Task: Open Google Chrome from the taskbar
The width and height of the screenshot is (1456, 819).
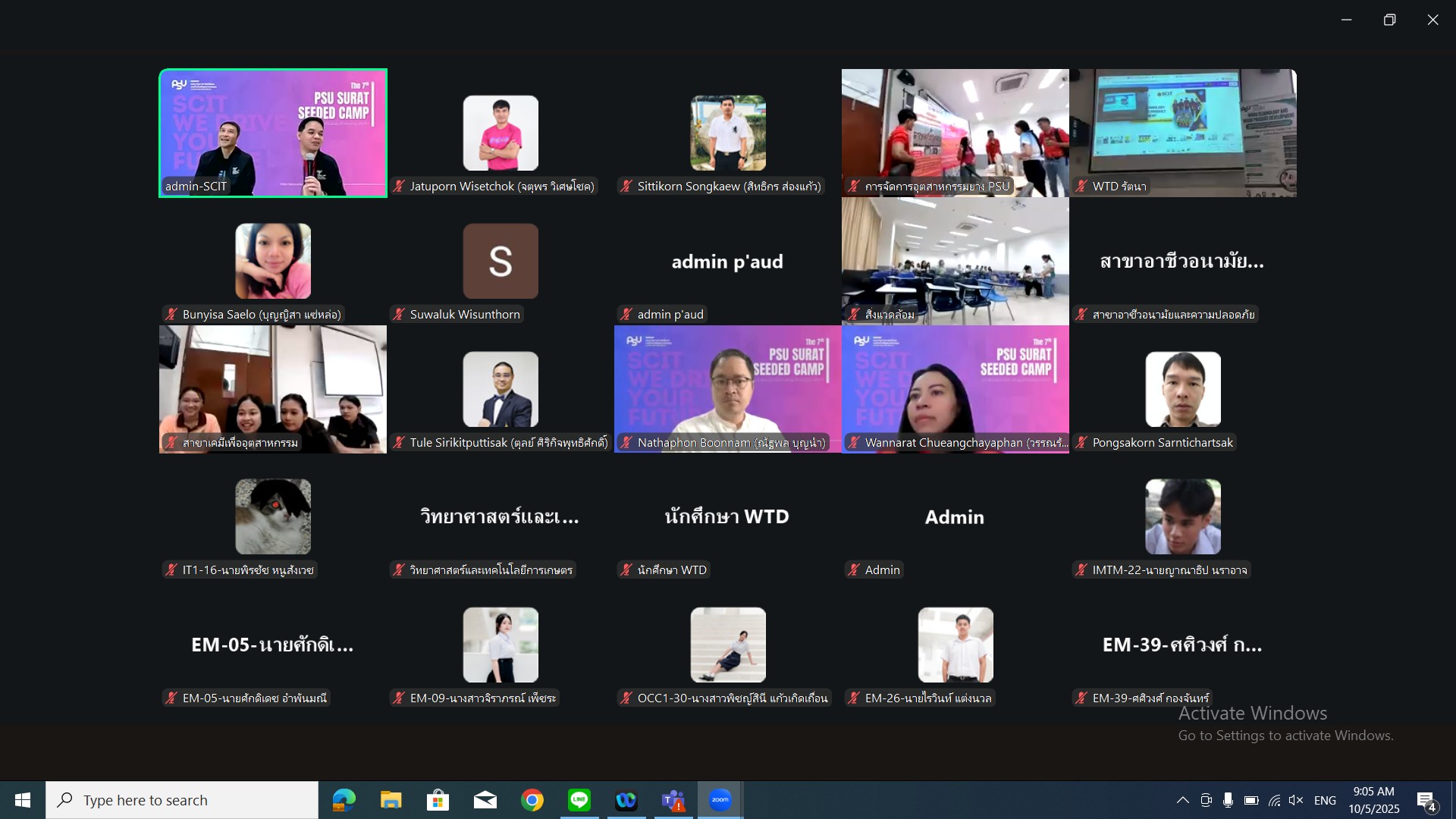Action: [x=532, y=800]
